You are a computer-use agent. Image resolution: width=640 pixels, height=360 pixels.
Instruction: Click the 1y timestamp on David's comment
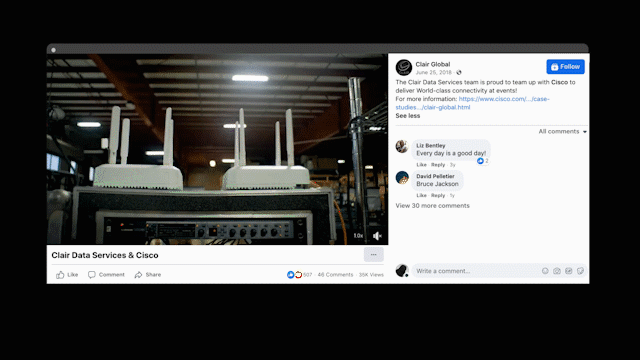452,195
